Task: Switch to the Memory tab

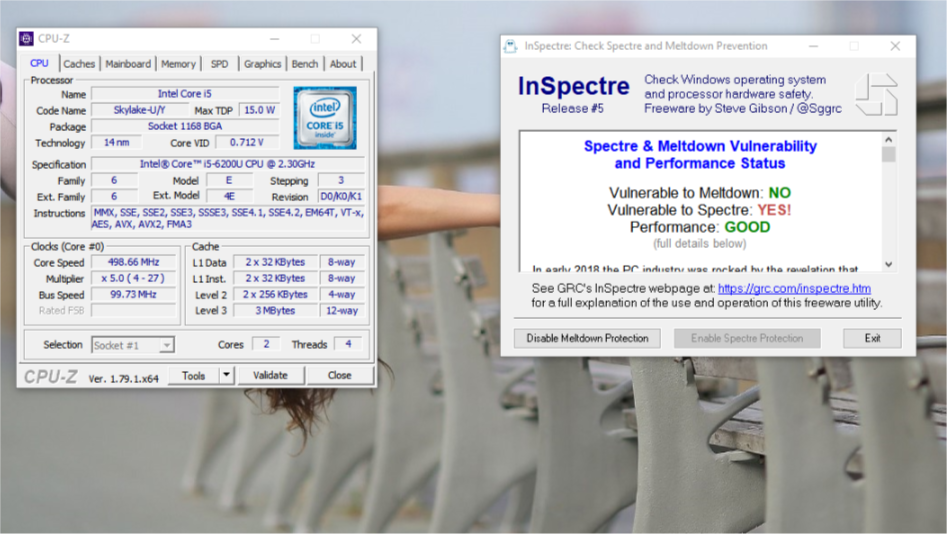Action: tap(178, 64)
